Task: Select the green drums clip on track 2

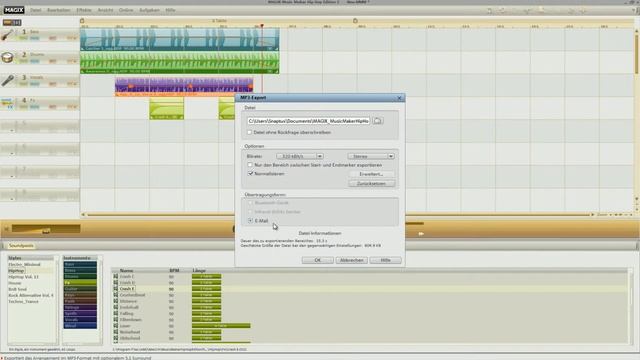Action: point(180,62)
